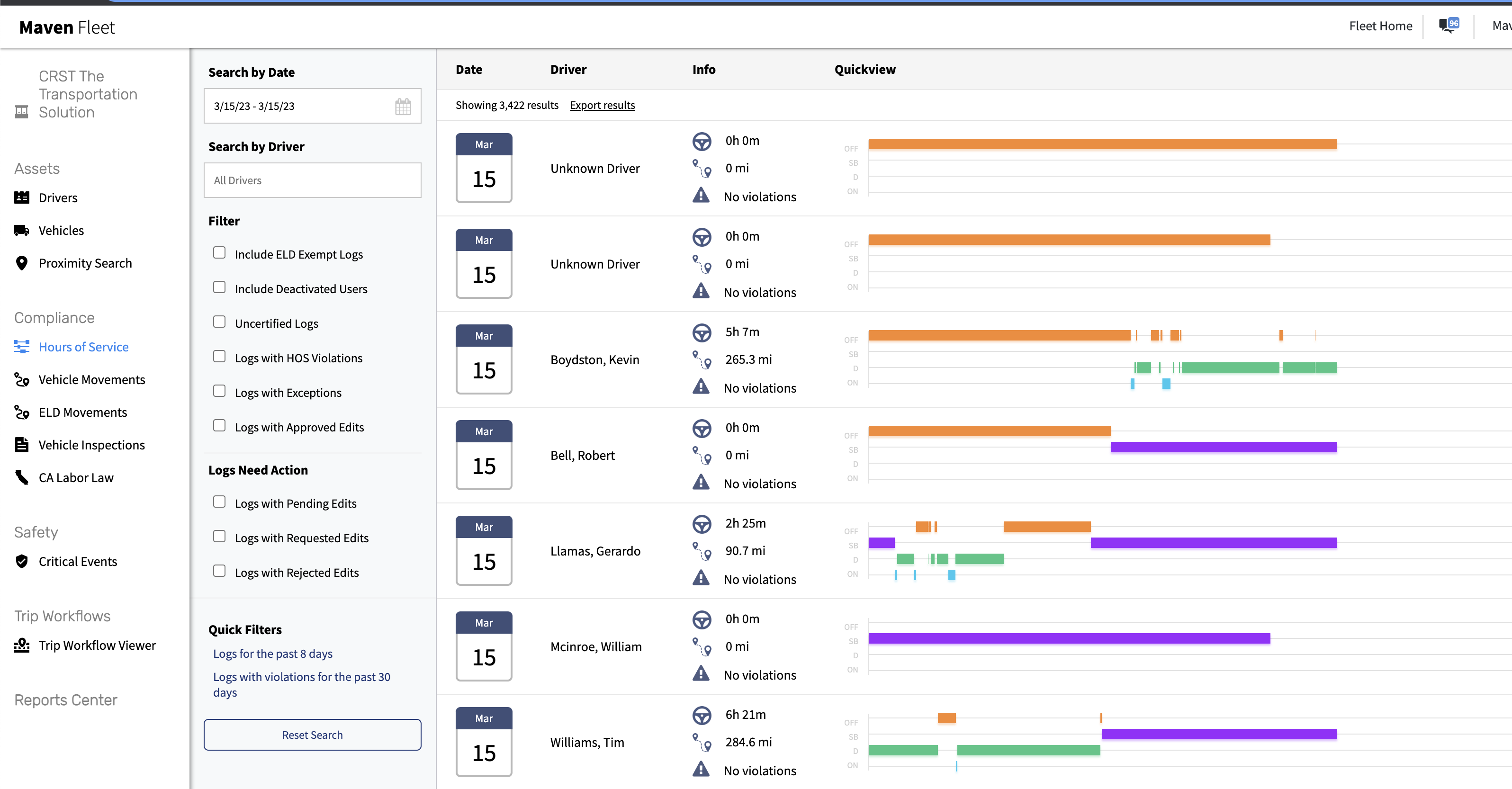
Task: Check Logs with HOS Violations
Action: pos(219,356)
